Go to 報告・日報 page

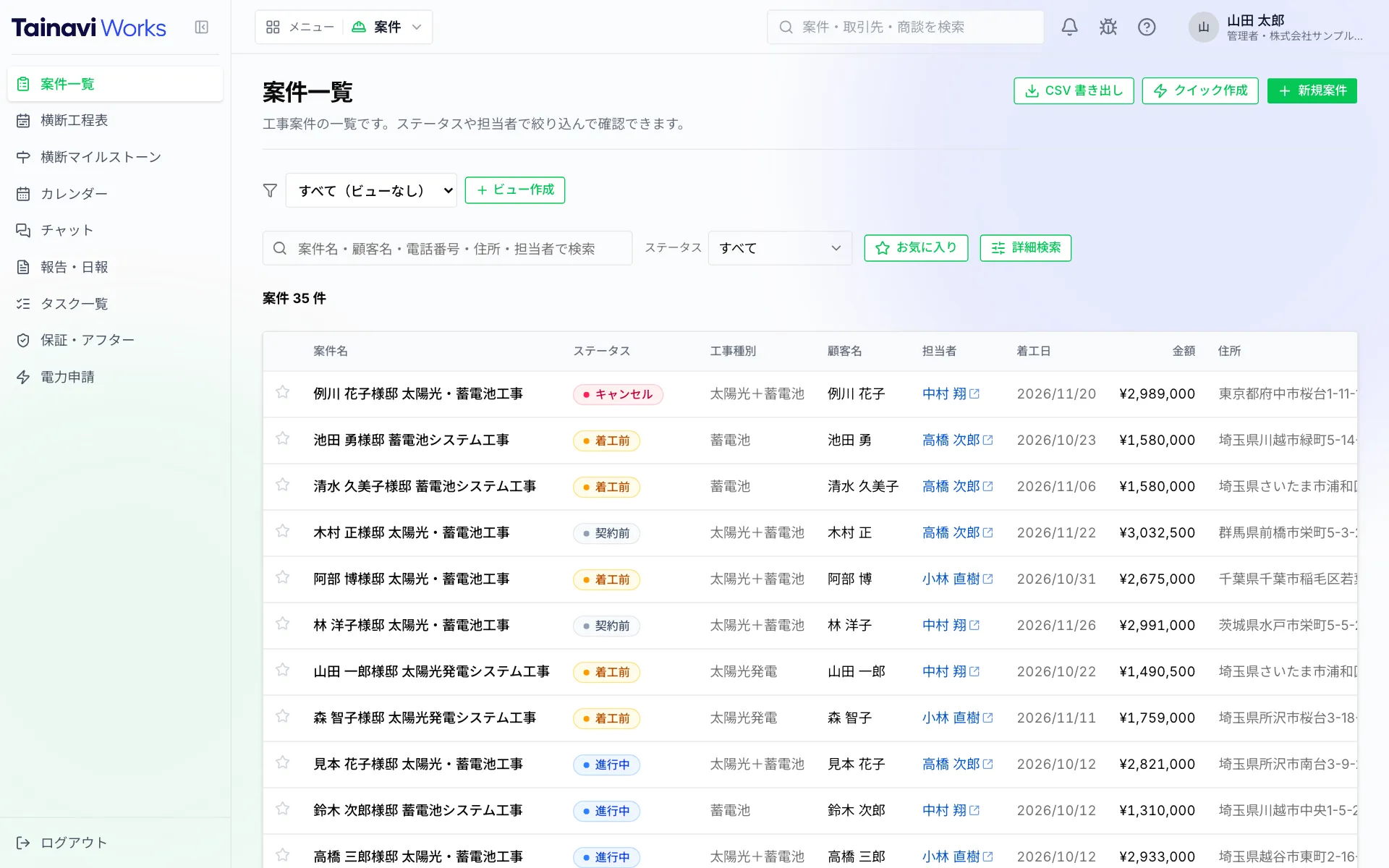[x=115, y=268]
